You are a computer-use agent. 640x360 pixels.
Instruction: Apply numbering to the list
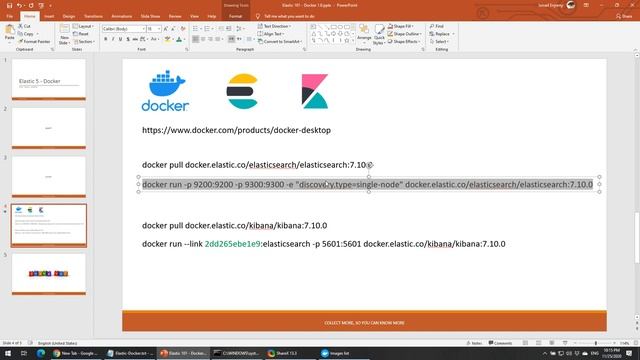(x=208, y=29)
